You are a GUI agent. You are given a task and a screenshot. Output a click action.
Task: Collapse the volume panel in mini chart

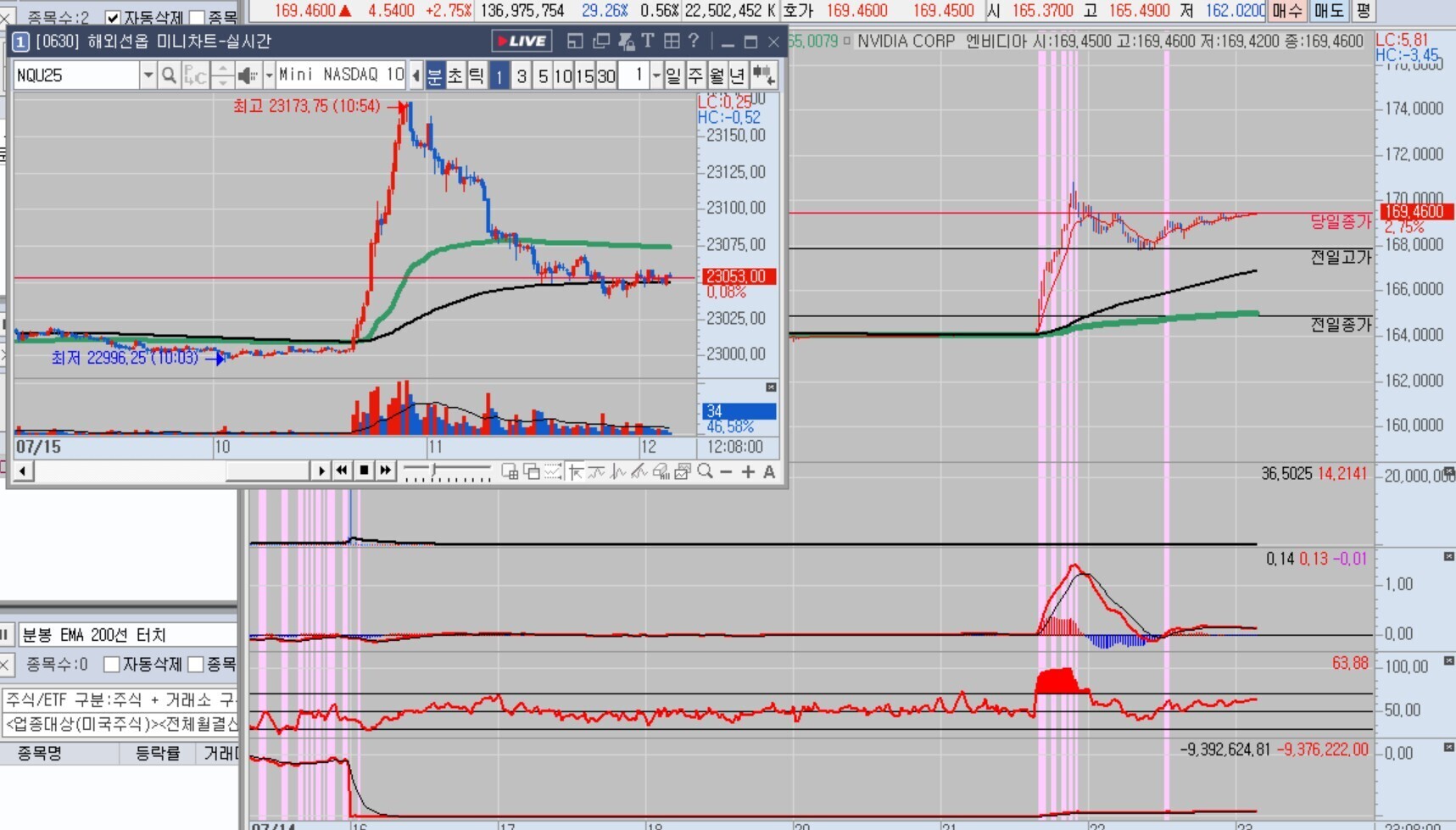[x=771, y=387]
